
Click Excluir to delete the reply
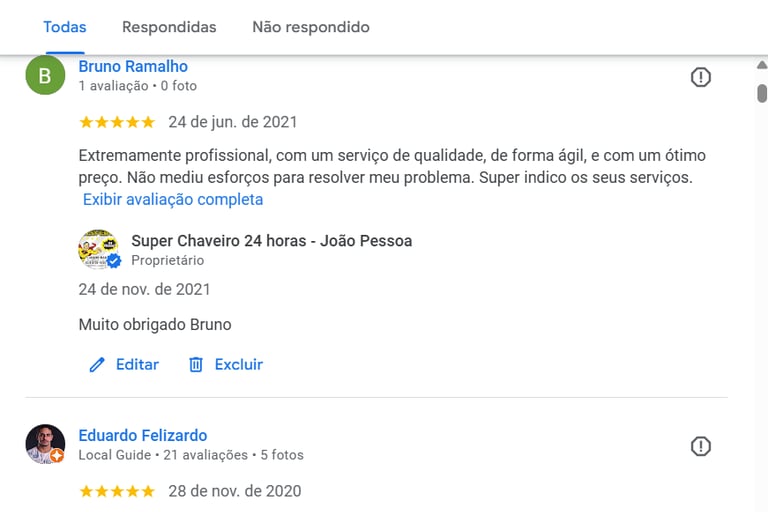[239, 365]
